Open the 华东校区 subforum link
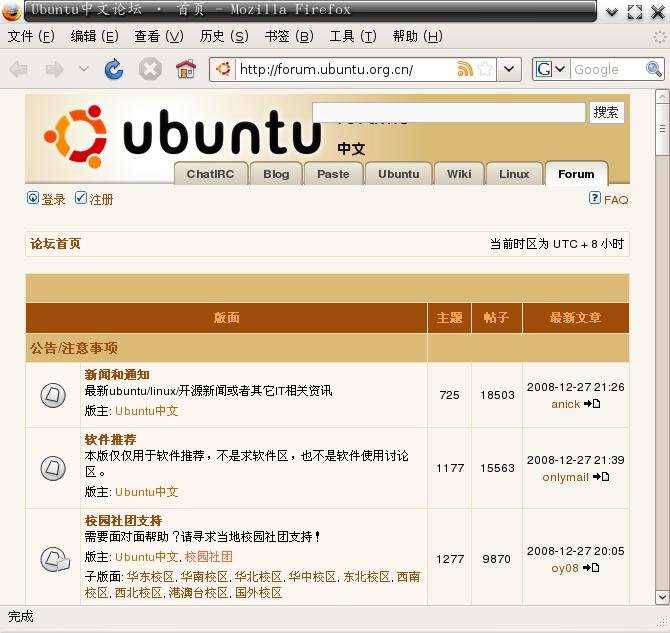670x633 pixels. tap(150, 577)
